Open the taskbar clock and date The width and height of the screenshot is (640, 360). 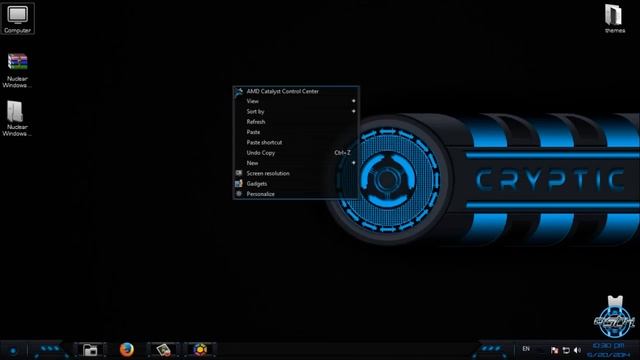(x=608, y=350)
